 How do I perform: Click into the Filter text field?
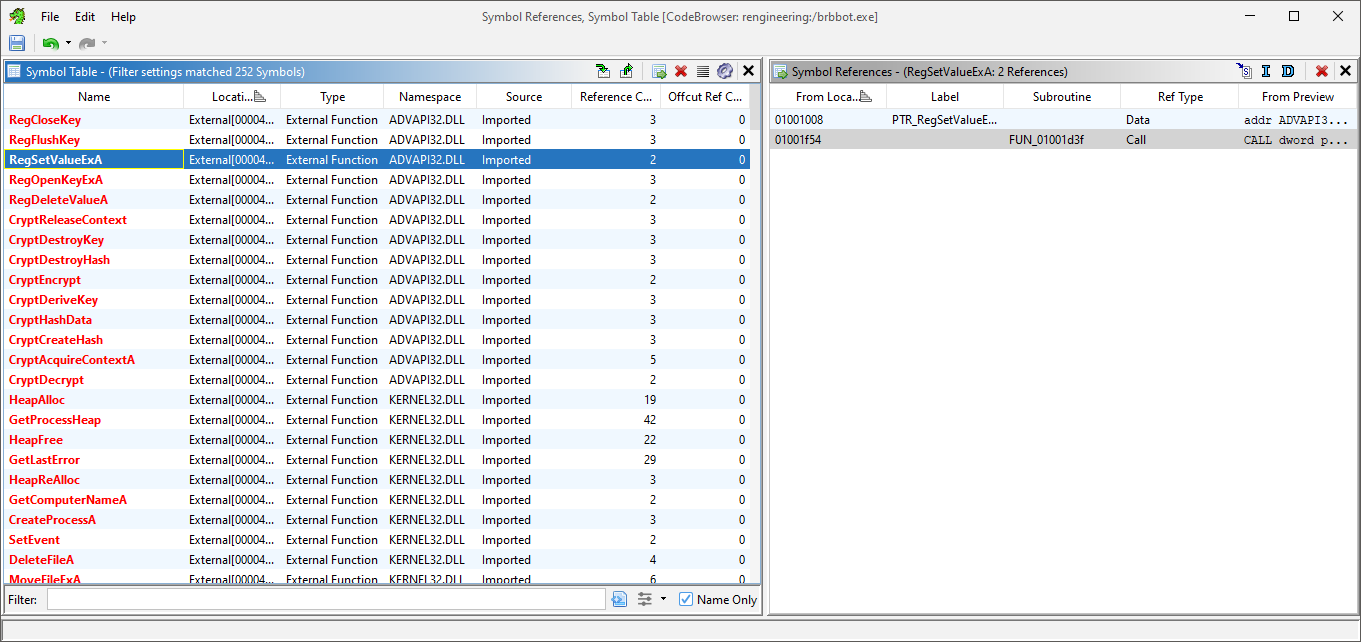(x=325, y=599)
